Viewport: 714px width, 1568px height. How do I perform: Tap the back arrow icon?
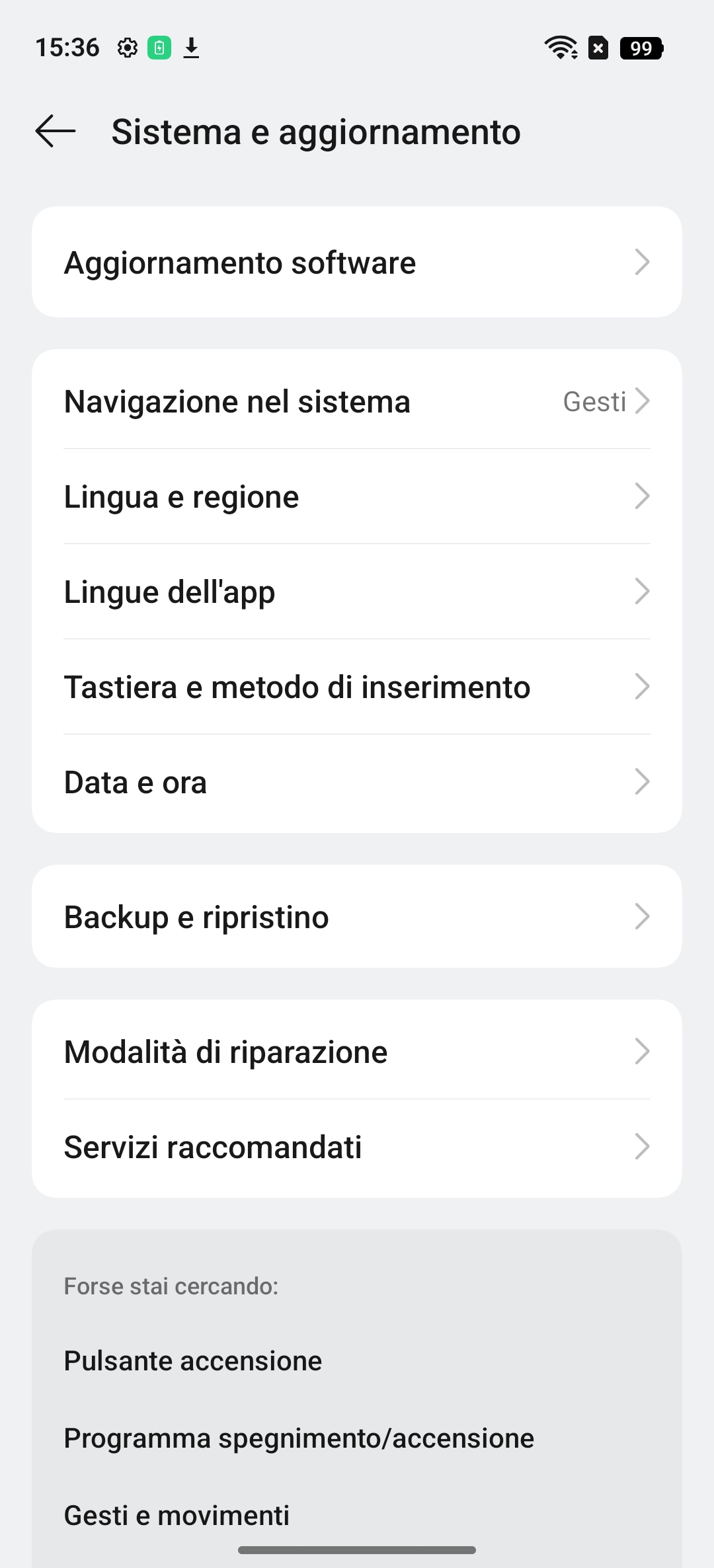coord(56,131)
